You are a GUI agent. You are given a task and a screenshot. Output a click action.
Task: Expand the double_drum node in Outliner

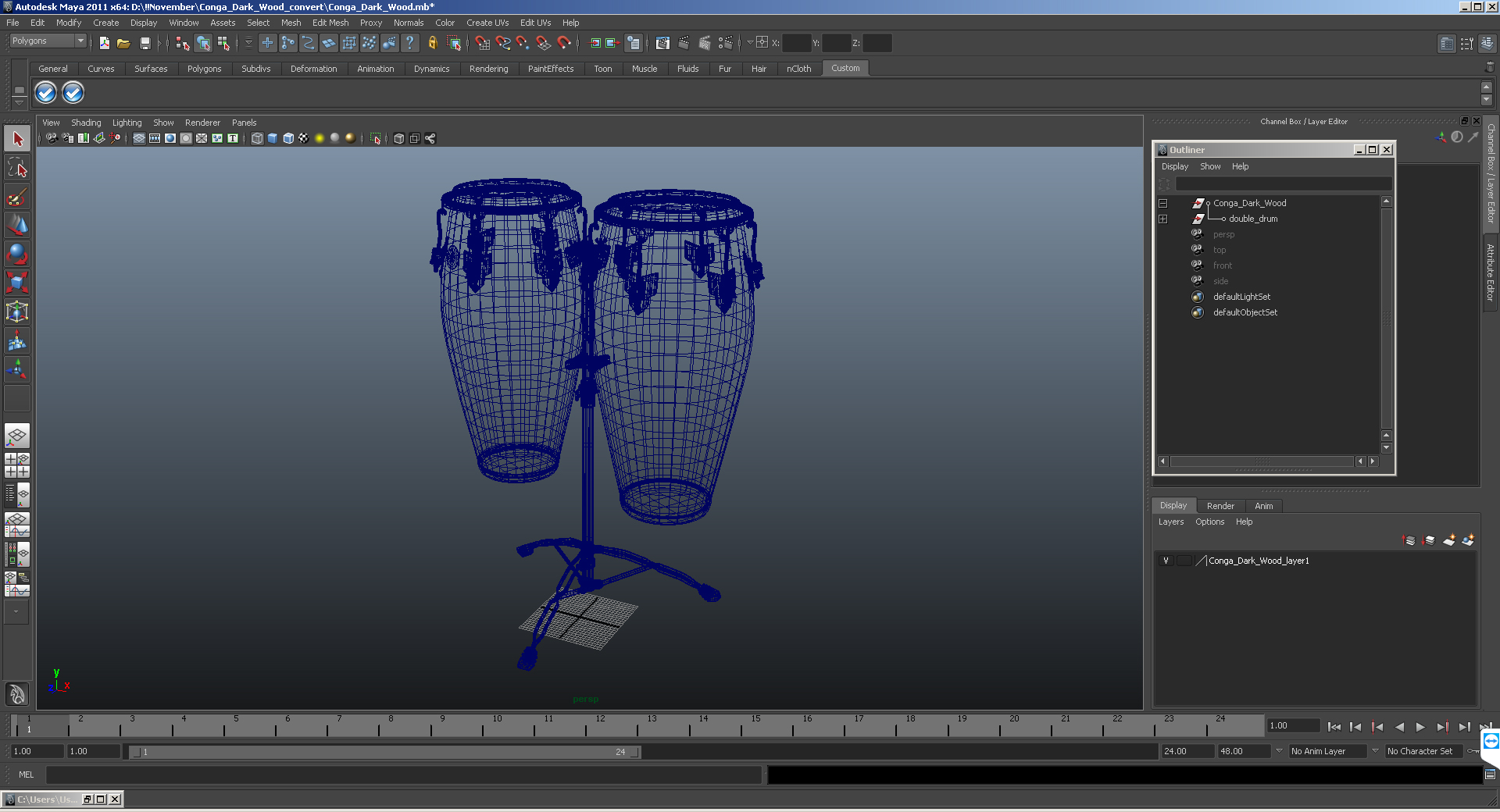[1162, 219]
